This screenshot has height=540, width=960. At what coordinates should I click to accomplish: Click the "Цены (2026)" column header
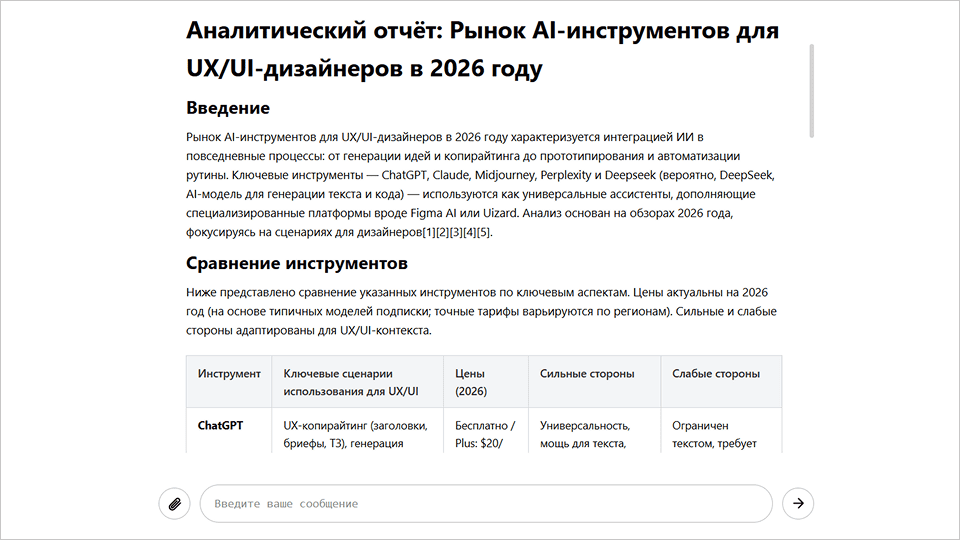click(x=486, y=381)
